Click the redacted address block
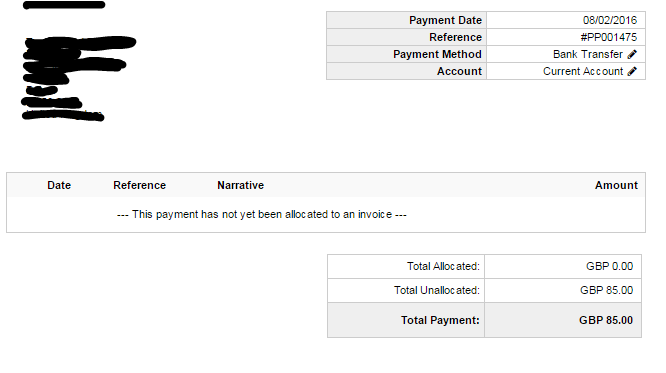The height and width of the screenshot is (373, 666). click(79, 78)
